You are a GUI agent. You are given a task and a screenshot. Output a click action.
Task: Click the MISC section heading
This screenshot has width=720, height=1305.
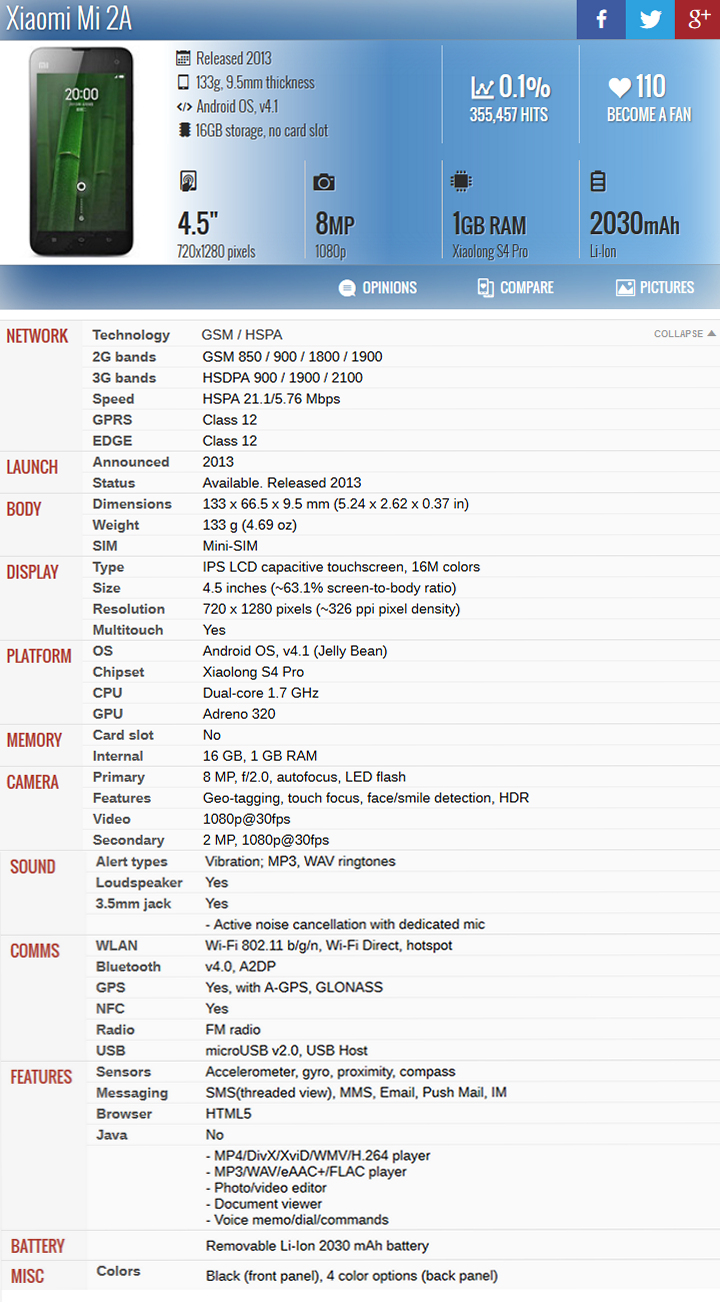[x=27, y=1277]
